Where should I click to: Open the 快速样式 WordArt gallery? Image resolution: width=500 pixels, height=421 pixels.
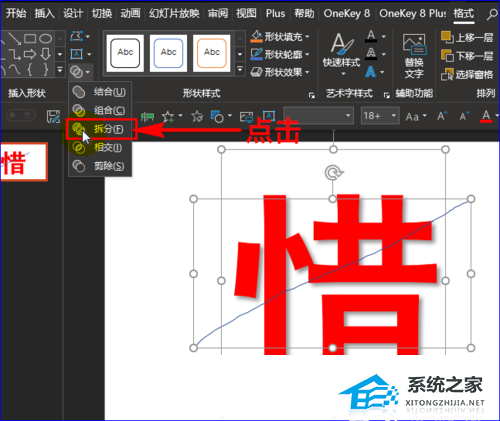342,53
